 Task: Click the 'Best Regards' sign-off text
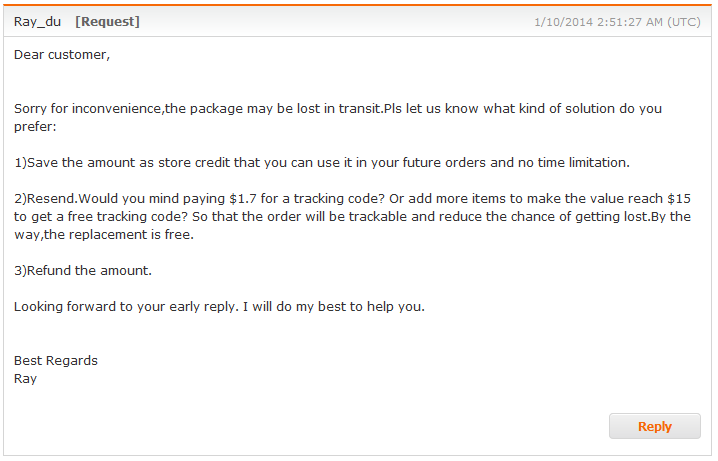point(56,360)
